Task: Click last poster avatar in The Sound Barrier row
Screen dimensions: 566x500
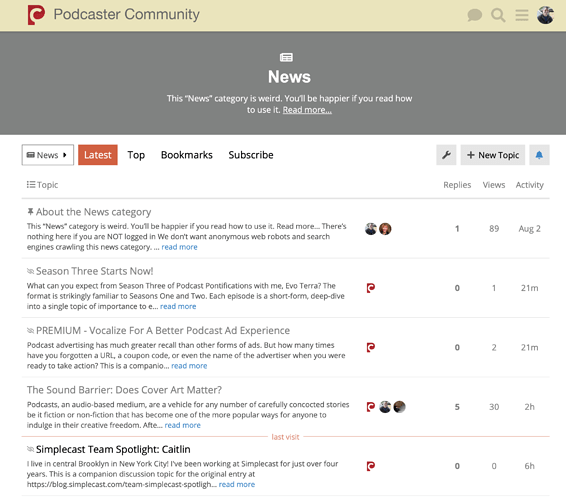Action: [400, 407]
